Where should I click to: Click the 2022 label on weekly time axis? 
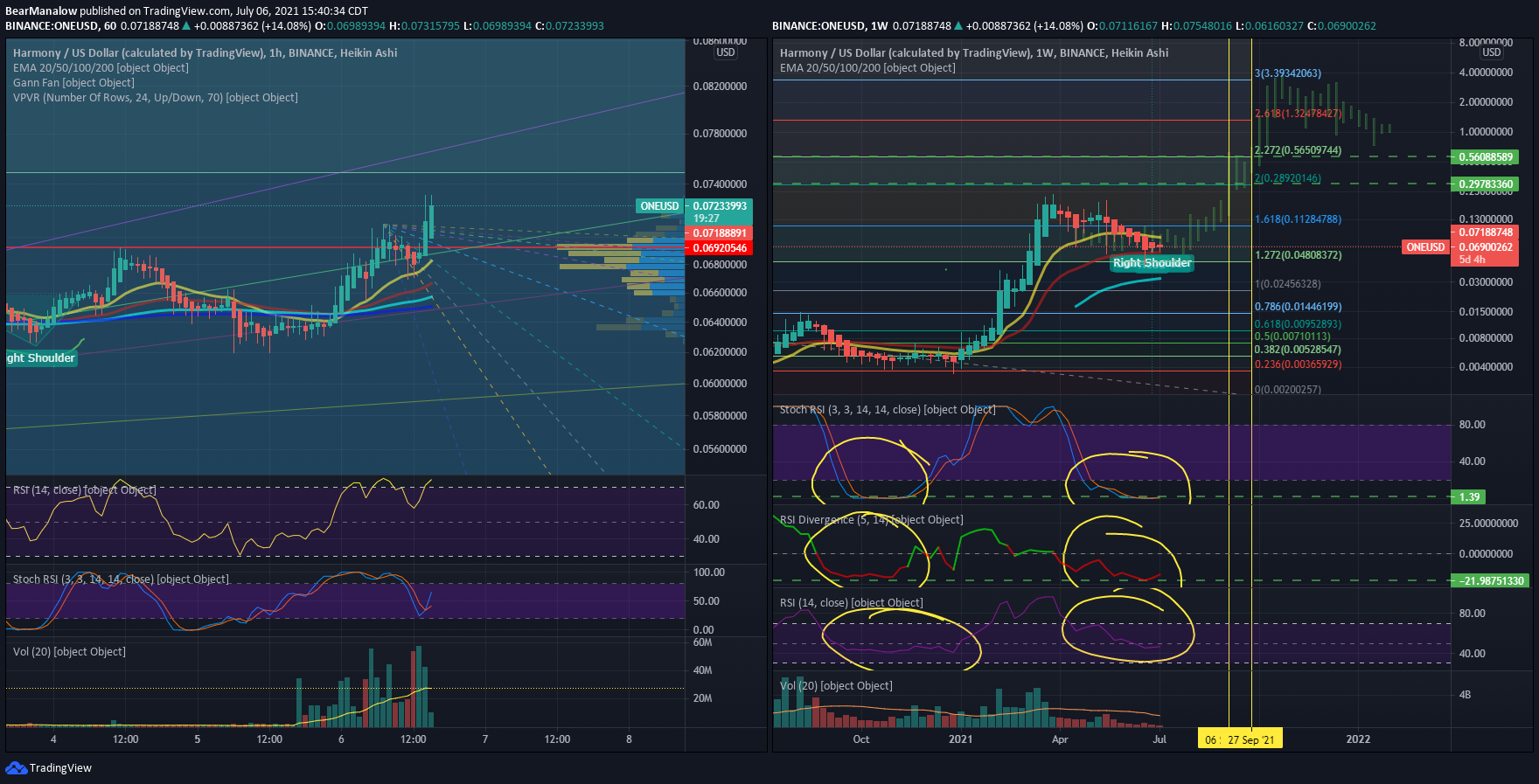click(x=1358, y=739)
